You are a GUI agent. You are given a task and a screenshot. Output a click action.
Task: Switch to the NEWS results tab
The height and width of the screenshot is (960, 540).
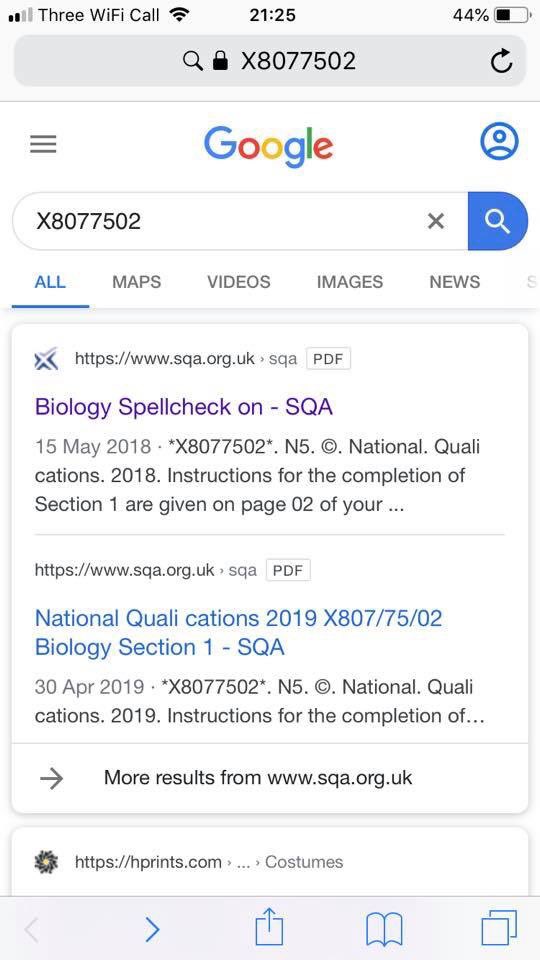click(455, 282)
